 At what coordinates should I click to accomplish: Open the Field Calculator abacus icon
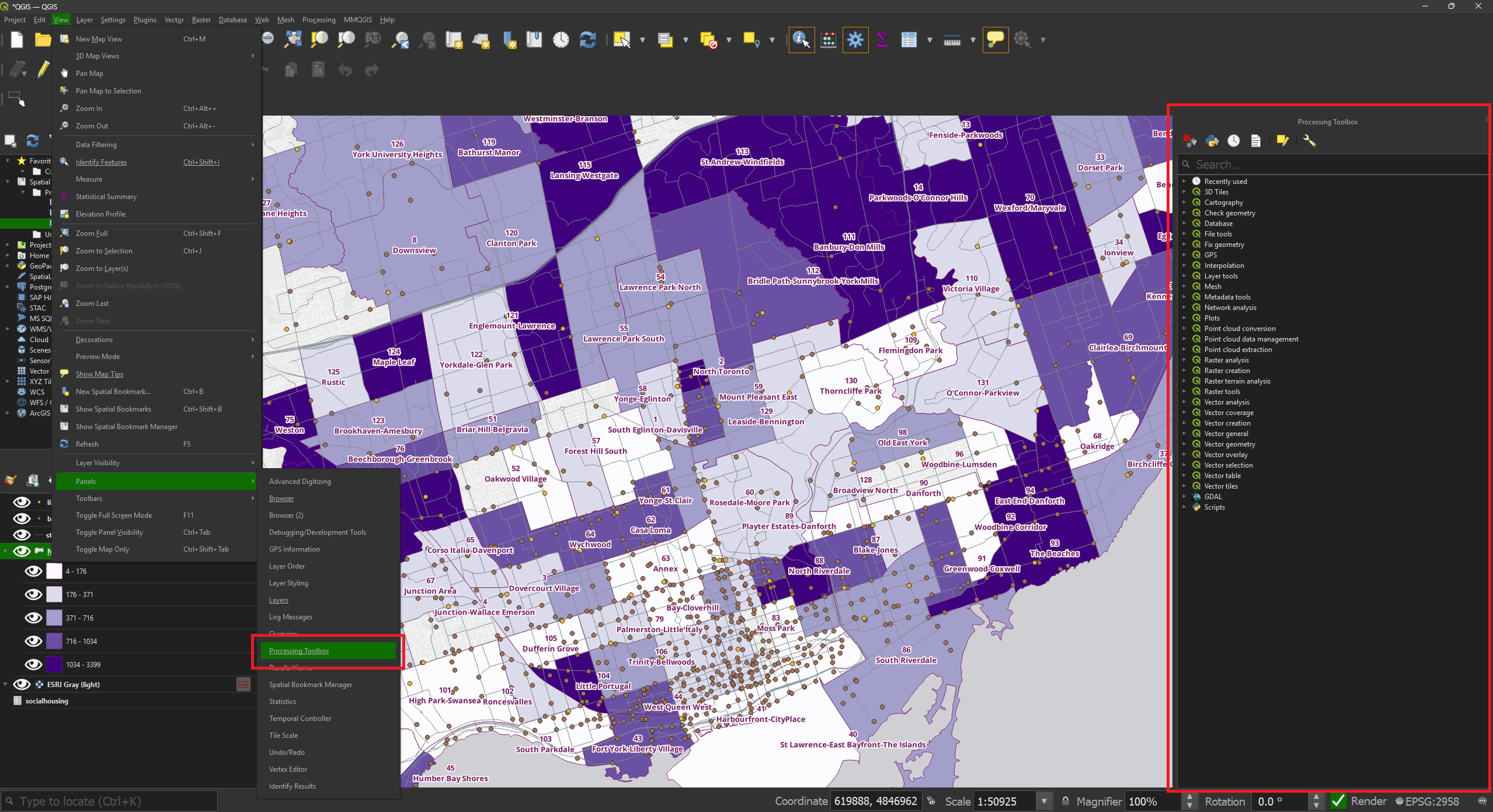point(829,40)
